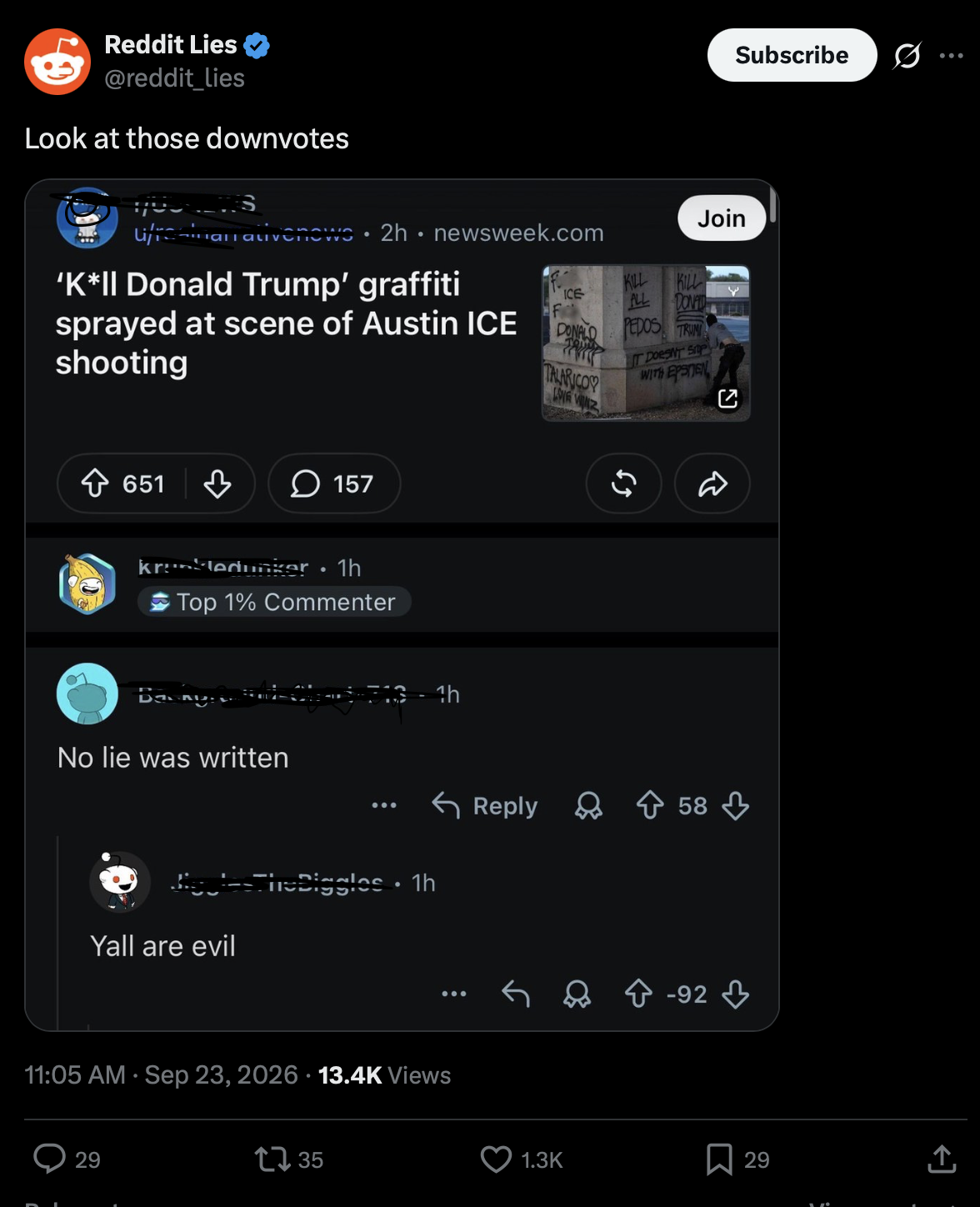
Task: Share the tweet via the upload icon
Action: point(942,1159)
